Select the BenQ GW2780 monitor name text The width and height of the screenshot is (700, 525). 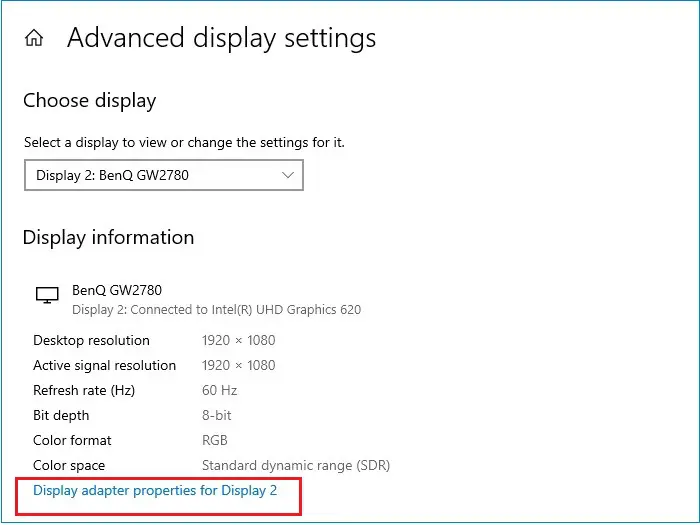tap(117, 290)
